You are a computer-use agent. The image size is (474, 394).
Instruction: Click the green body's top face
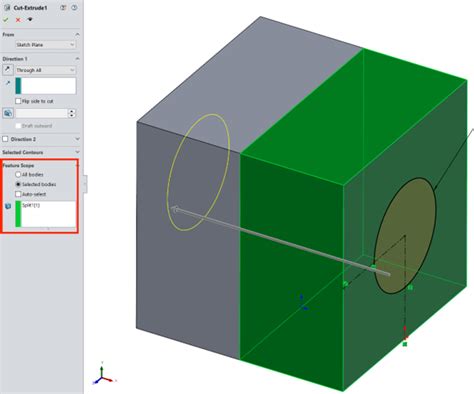point(353,117)
